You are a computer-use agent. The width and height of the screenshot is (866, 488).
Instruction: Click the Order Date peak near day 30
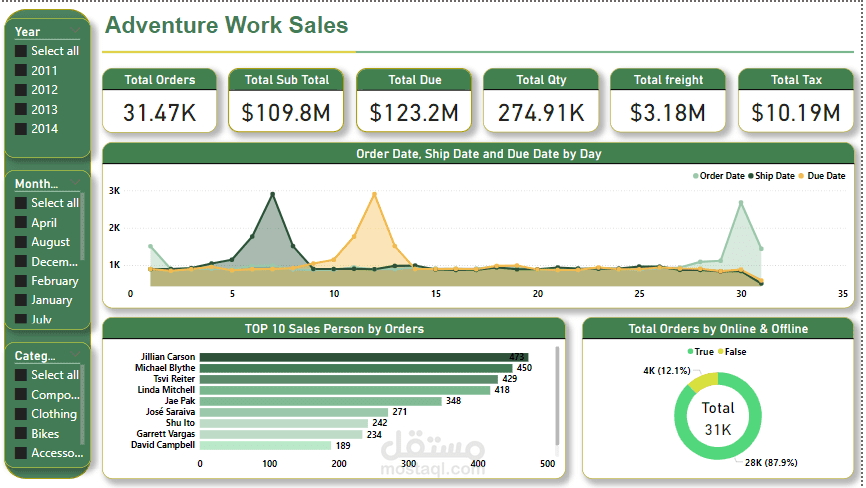coord(741,203)
